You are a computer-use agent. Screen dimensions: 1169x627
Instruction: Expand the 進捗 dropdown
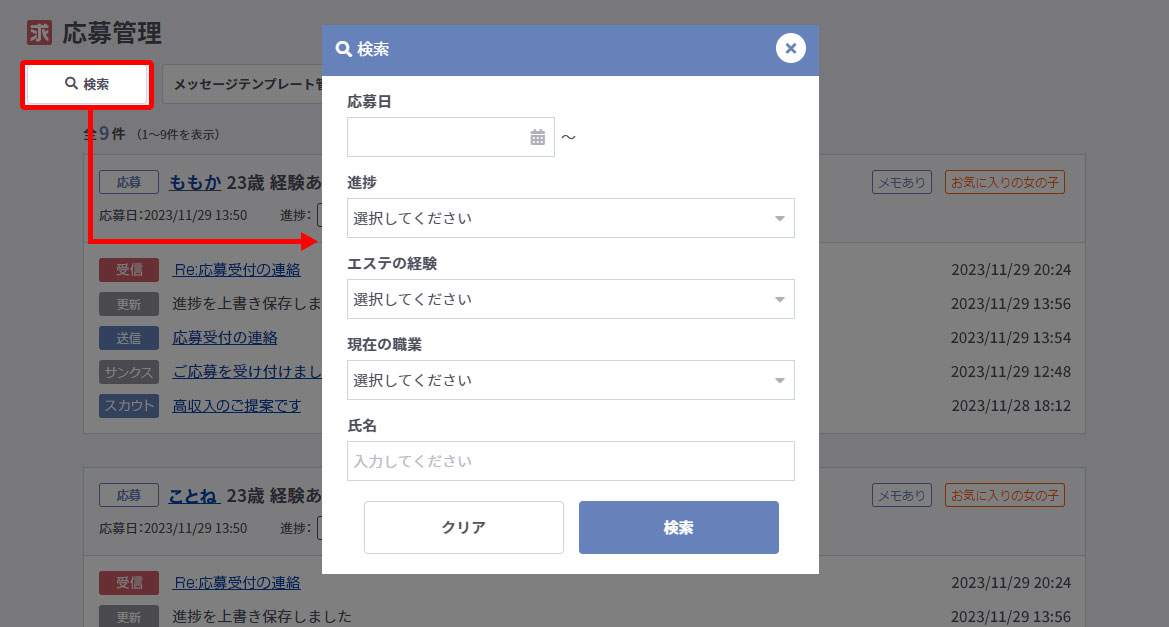[570, 218]
